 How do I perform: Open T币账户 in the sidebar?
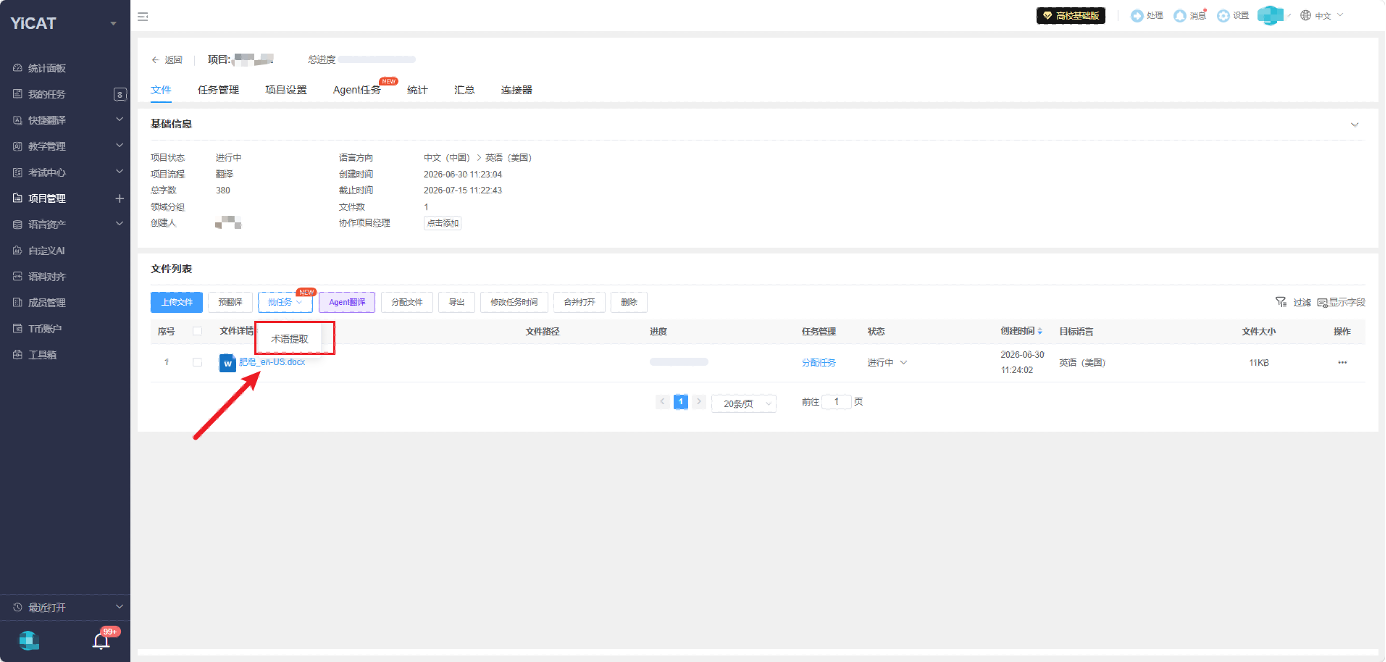tap(44, 328)
